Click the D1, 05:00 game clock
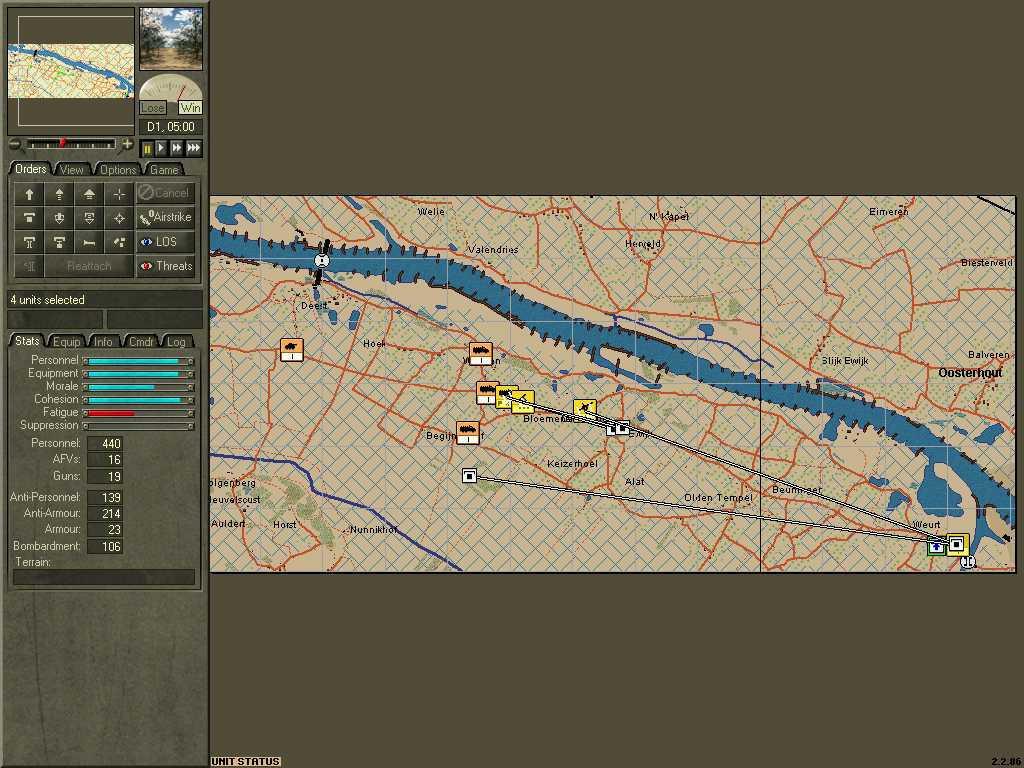The height and width of the screenshot is (768, 1024). coord(171,127)
